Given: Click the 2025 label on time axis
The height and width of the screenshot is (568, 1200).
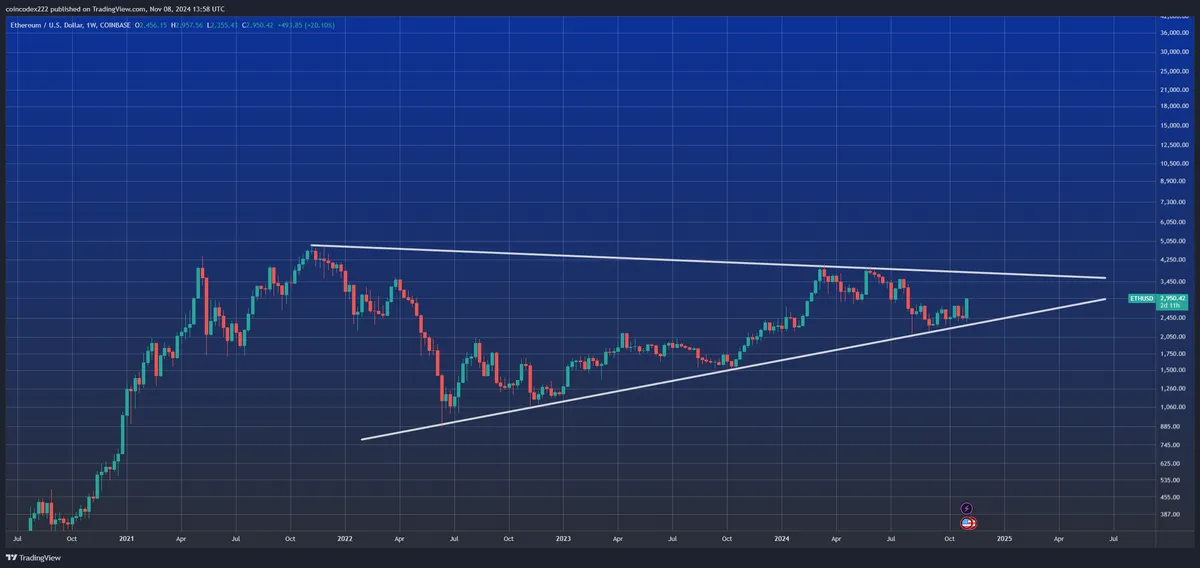Looking at the screenshot, I should tap(1004, 537).
